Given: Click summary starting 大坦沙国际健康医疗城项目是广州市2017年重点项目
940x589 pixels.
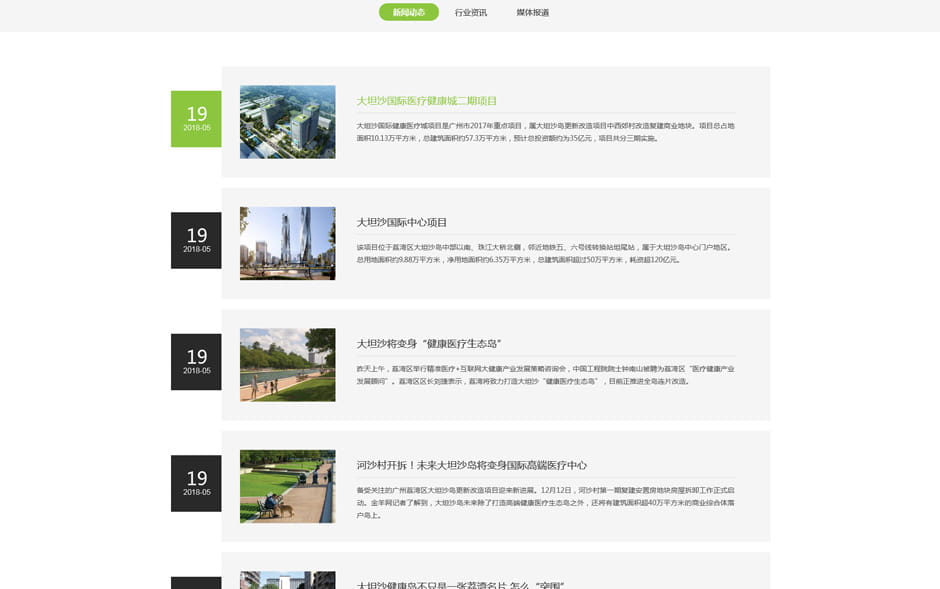Looking at the screenshot, I should pos(546,132).
